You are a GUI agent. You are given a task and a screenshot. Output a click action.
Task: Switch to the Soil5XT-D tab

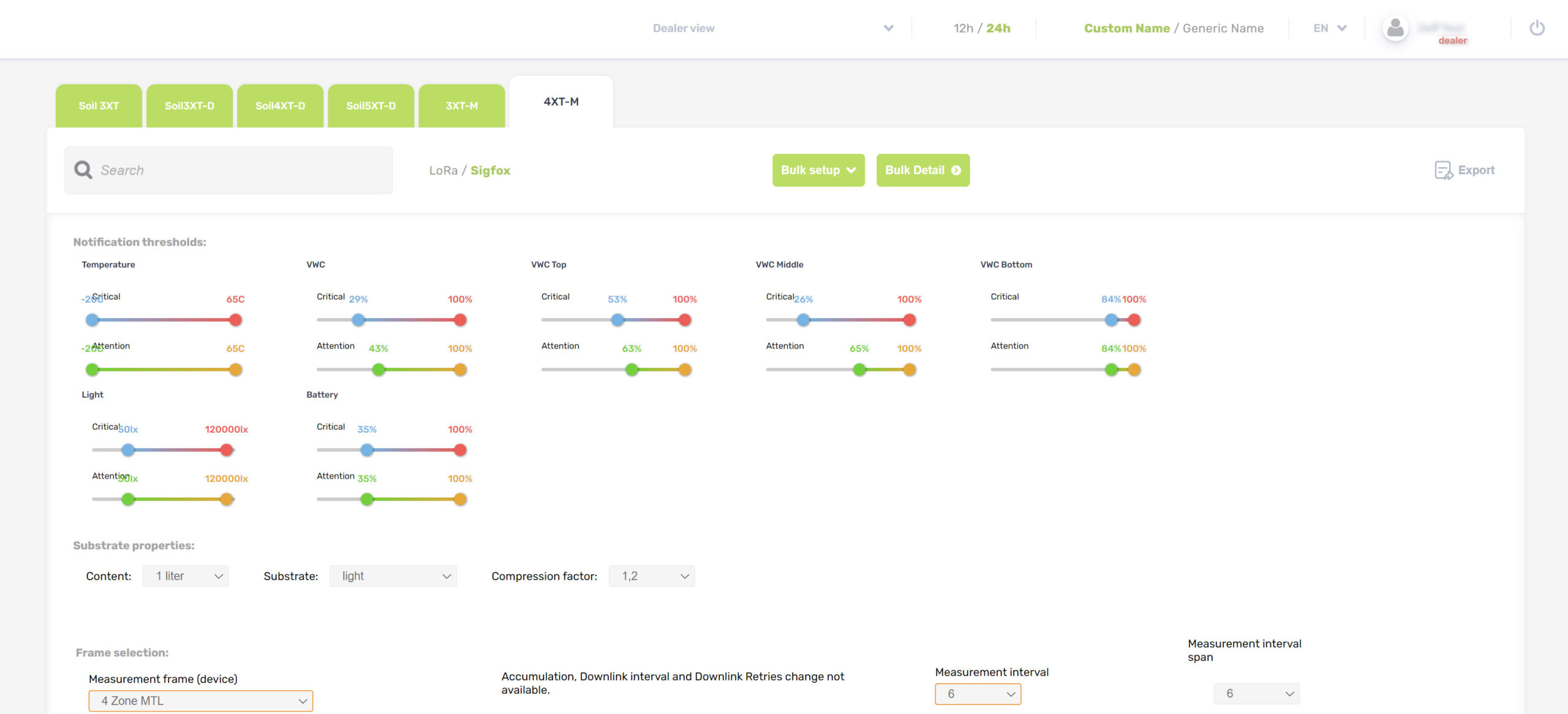[x=371, y=105]
